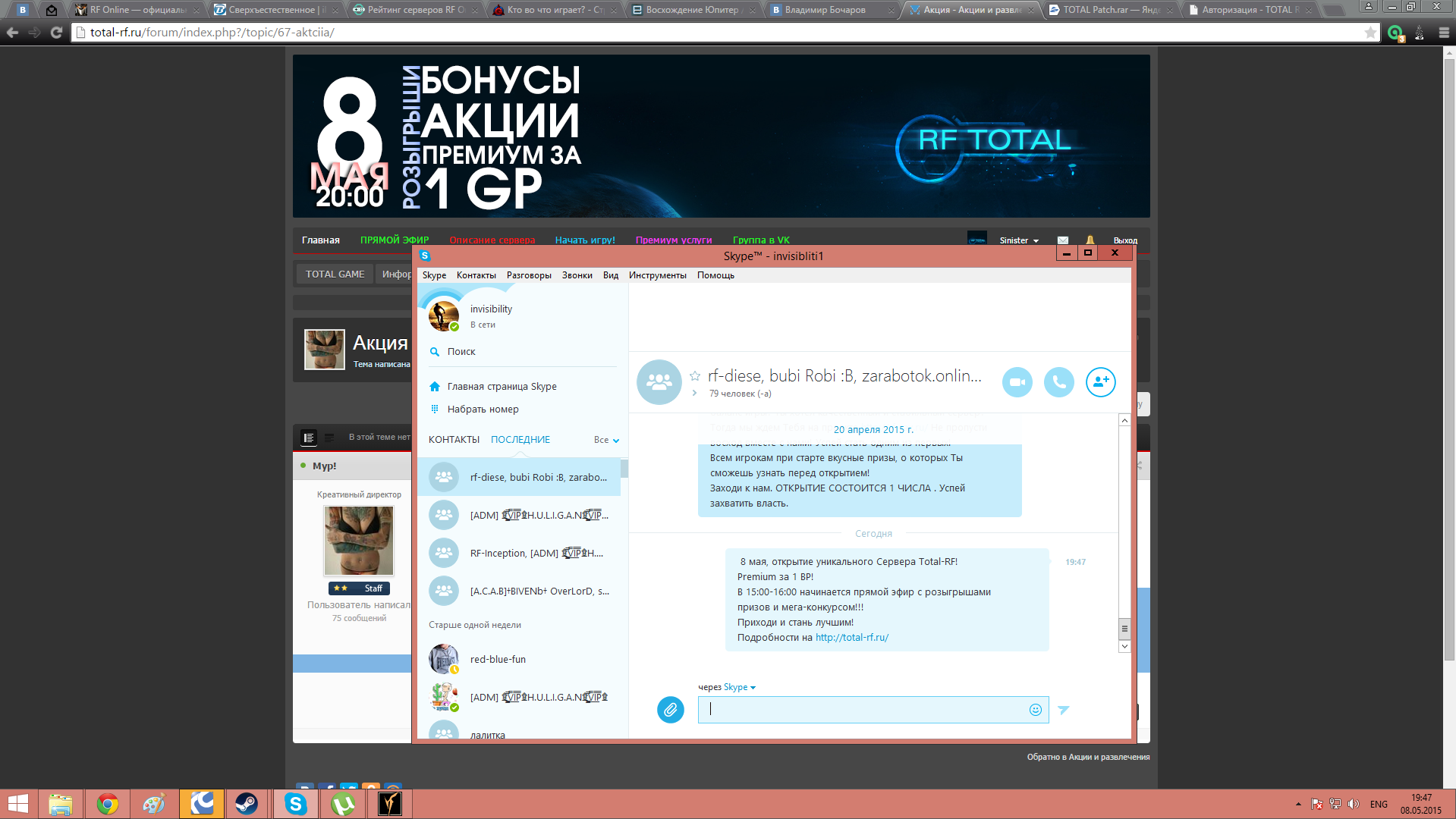The height and width of the screenshot is (819, 1456).
Task: Click the chat scrollbar down arrow
Action: (1124, 646)
